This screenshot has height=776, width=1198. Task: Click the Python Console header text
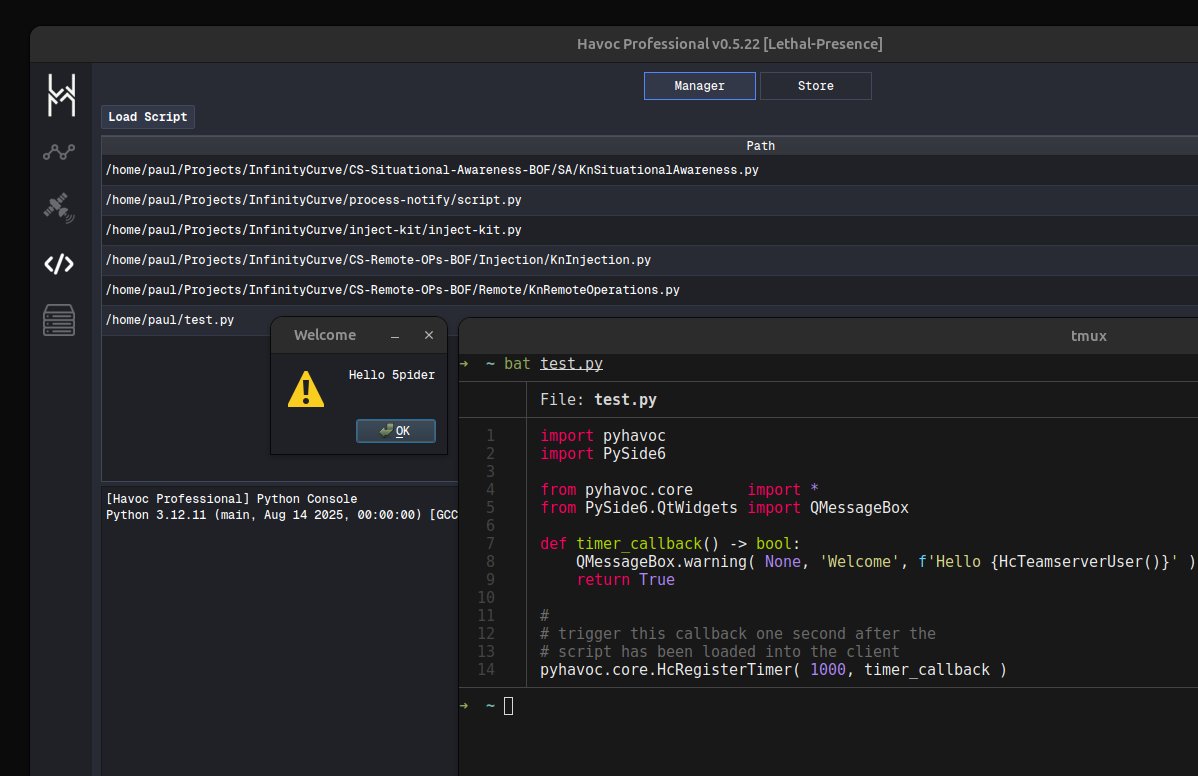pyautogui.click(x=232, y=499)
